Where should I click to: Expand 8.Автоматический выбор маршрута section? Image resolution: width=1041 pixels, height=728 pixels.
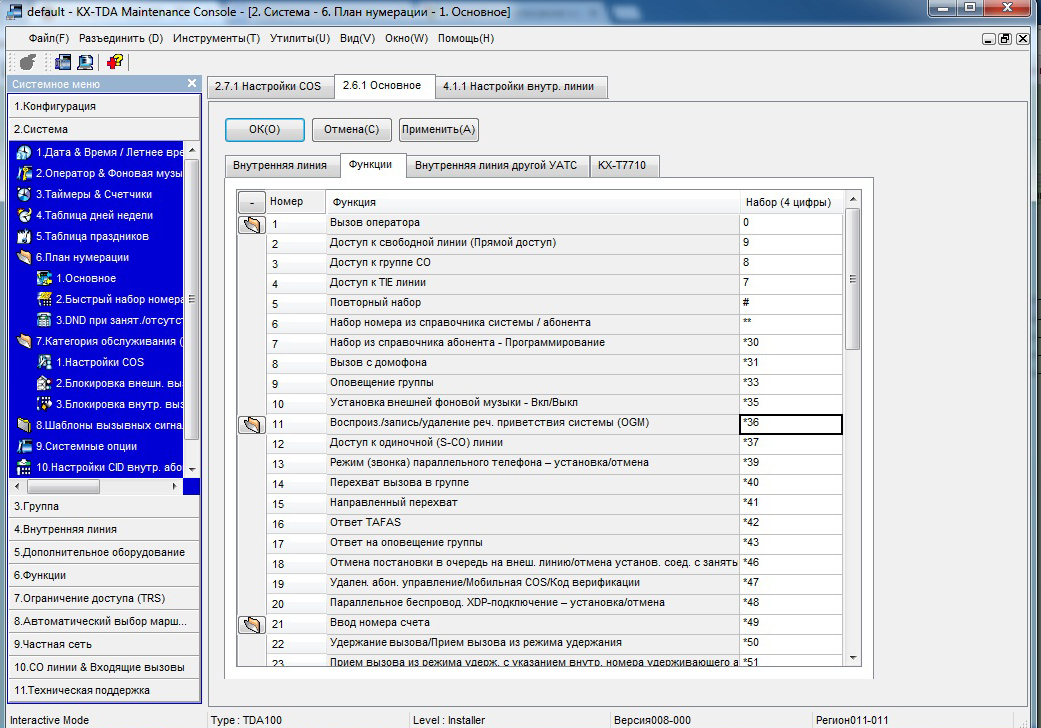[x=105, y=622]
